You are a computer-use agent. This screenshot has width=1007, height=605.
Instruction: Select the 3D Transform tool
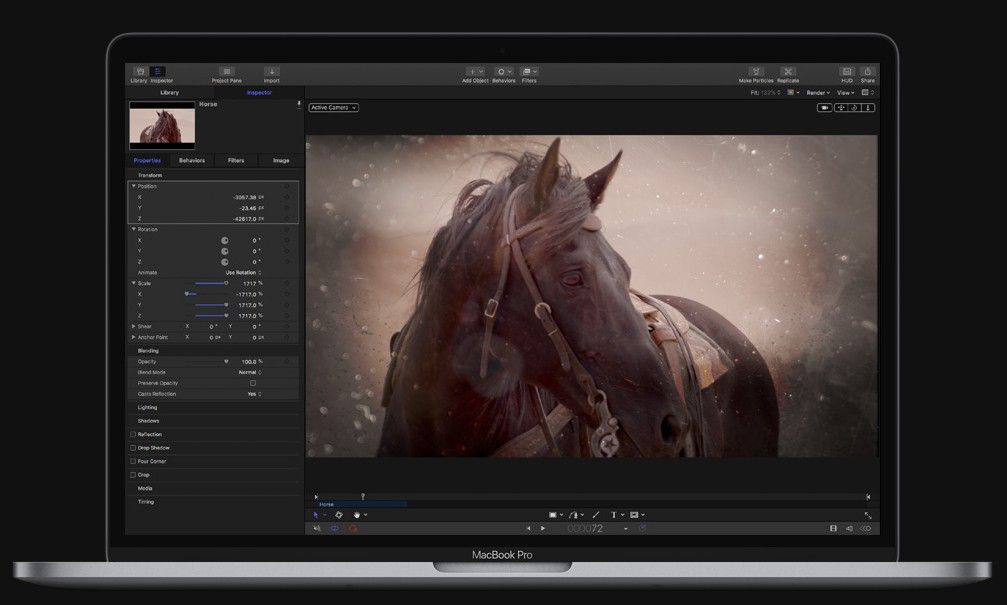click(339, 514)
